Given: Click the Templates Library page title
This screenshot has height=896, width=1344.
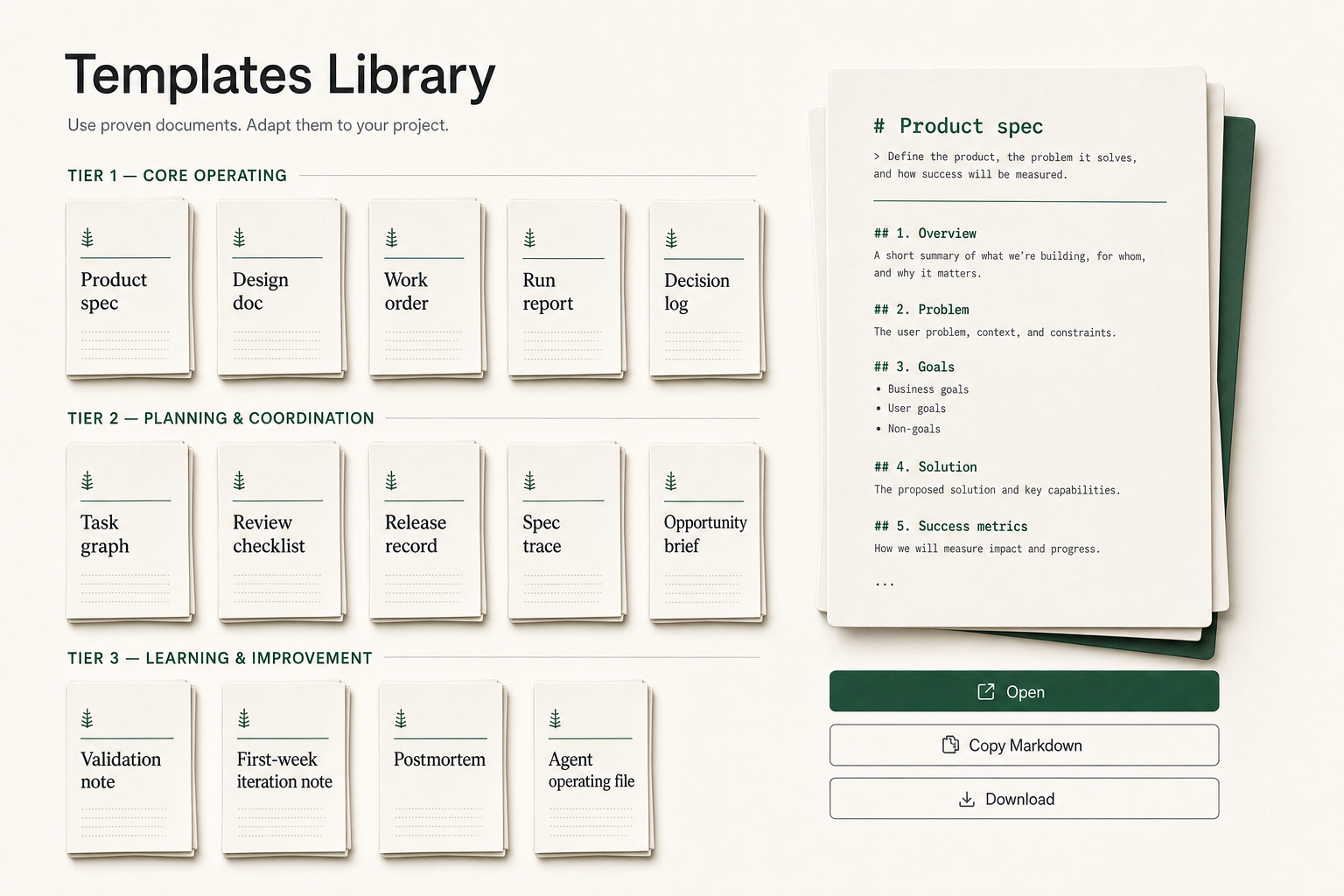Looking at the screenshot, I should pos(280,75).
